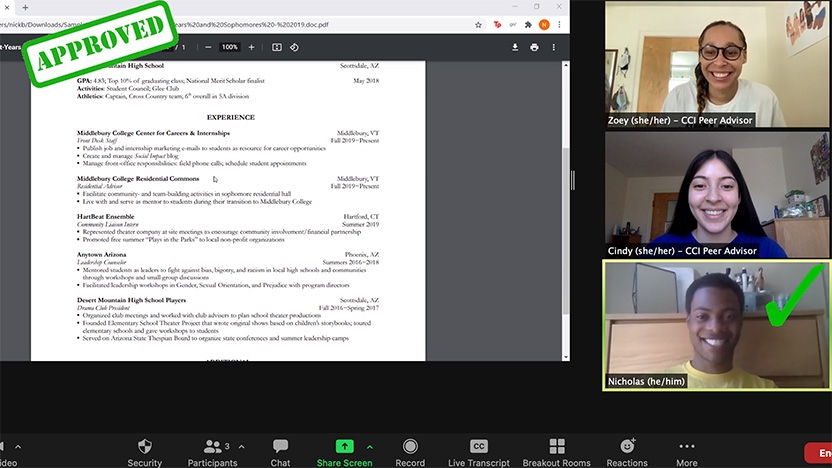The width and height of the screenshot is (832, 468).
Task: Select Cindy's video tile
Action: (717, 195)
